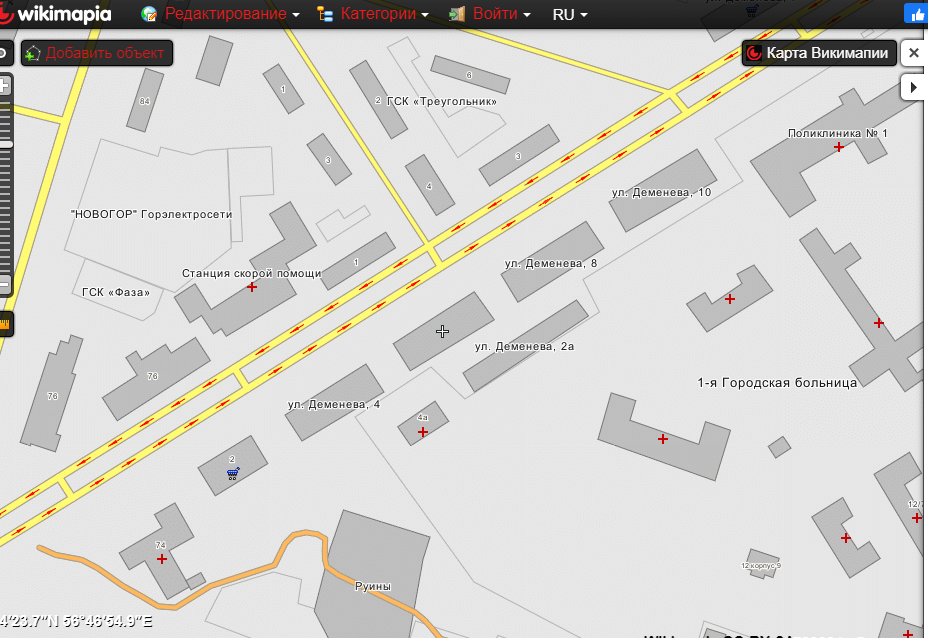Click the red cross marker at Поликлиника № 1
This screenshot has width=928, height=638.
(838, 148)
